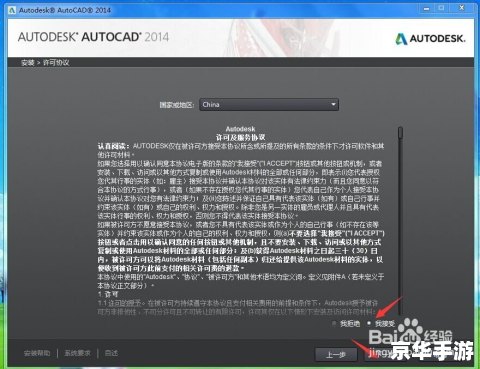Open the 安装帮助 installation help link
The image size is (480, 369).
pos(37,353)
